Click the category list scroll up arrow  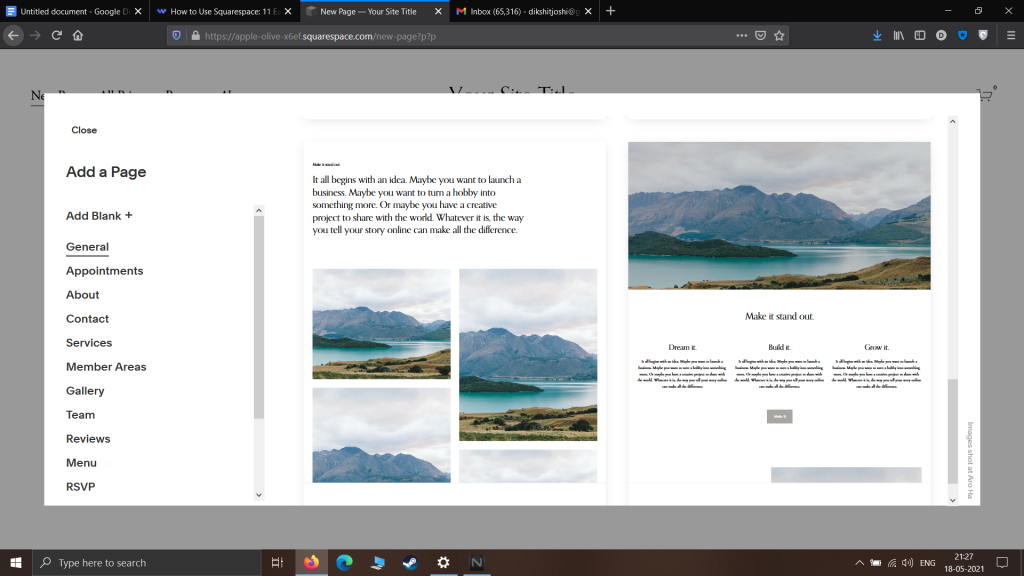click(x=259, y=210)
